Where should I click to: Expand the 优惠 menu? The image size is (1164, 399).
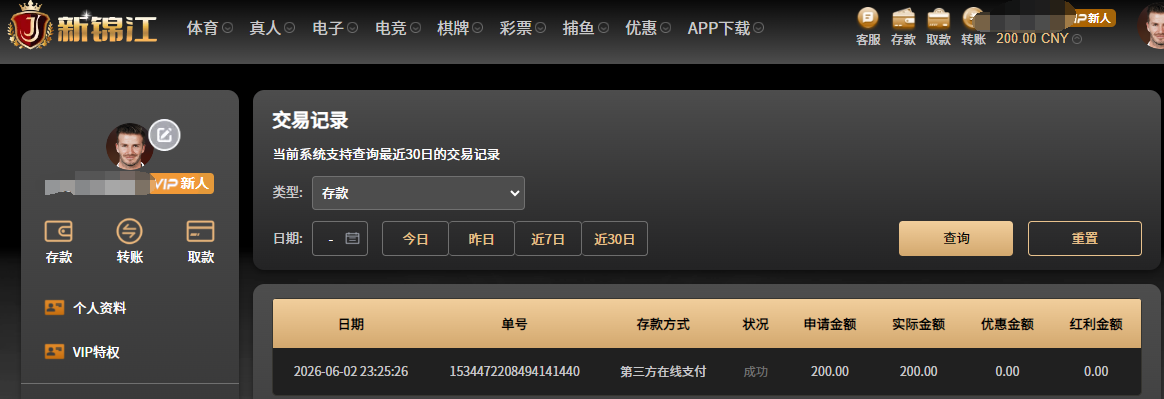click(x=649, y=28)
